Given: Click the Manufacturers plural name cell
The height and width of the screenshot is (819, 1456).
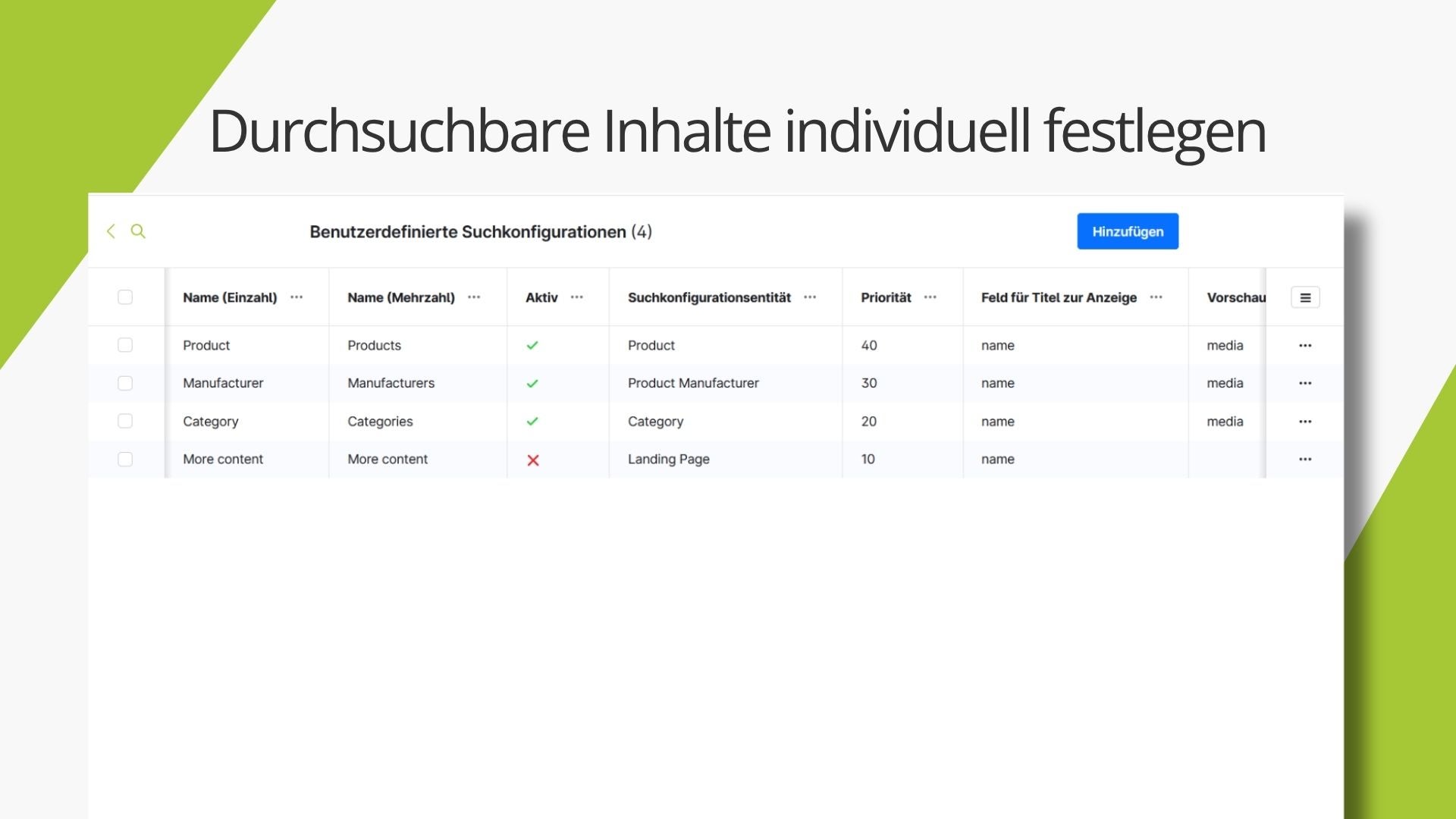Looking at the screenshot, I should [391, 384].
